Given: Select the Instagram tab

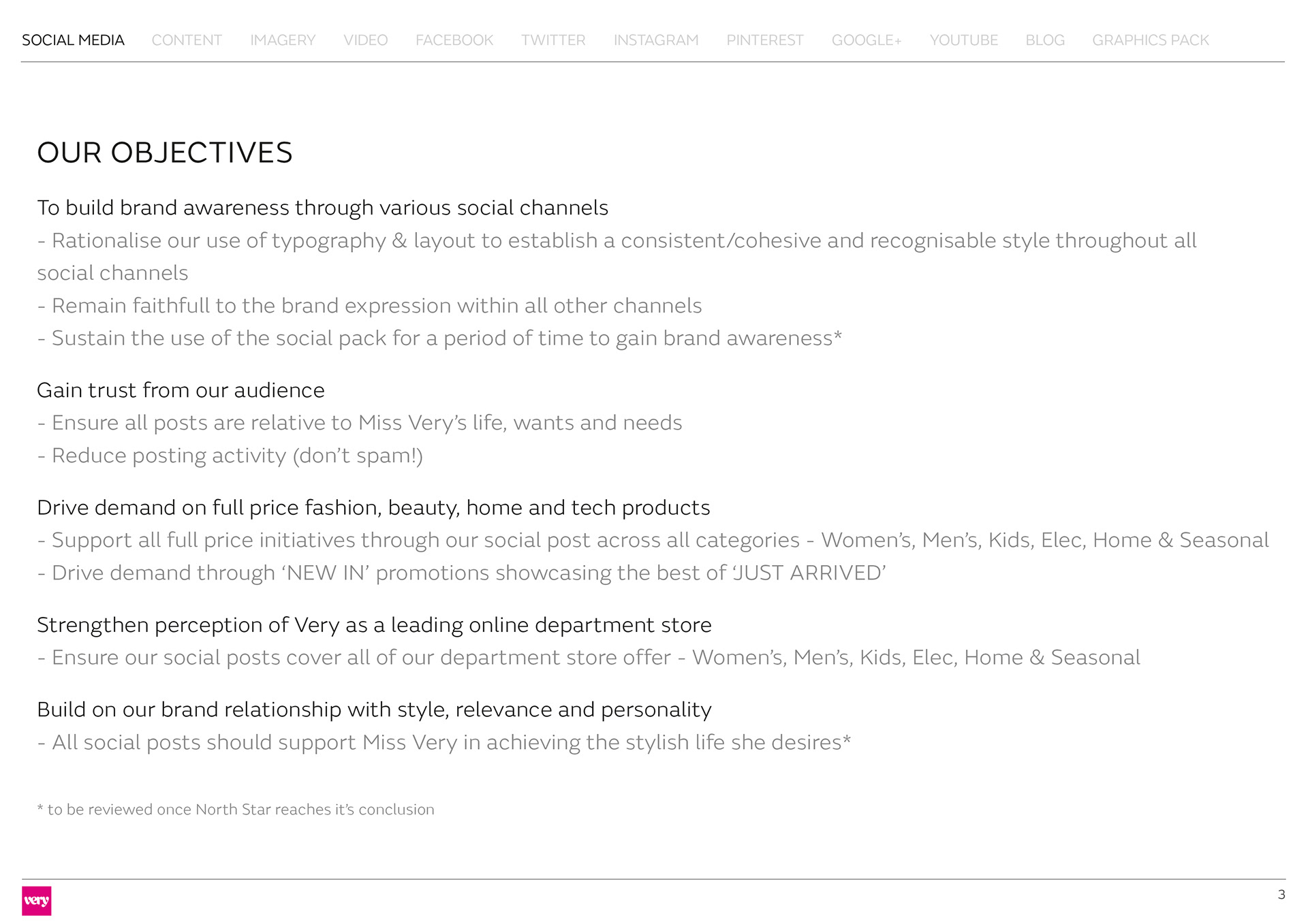Looking at the screenshot, I should click(x=656, y=40).
